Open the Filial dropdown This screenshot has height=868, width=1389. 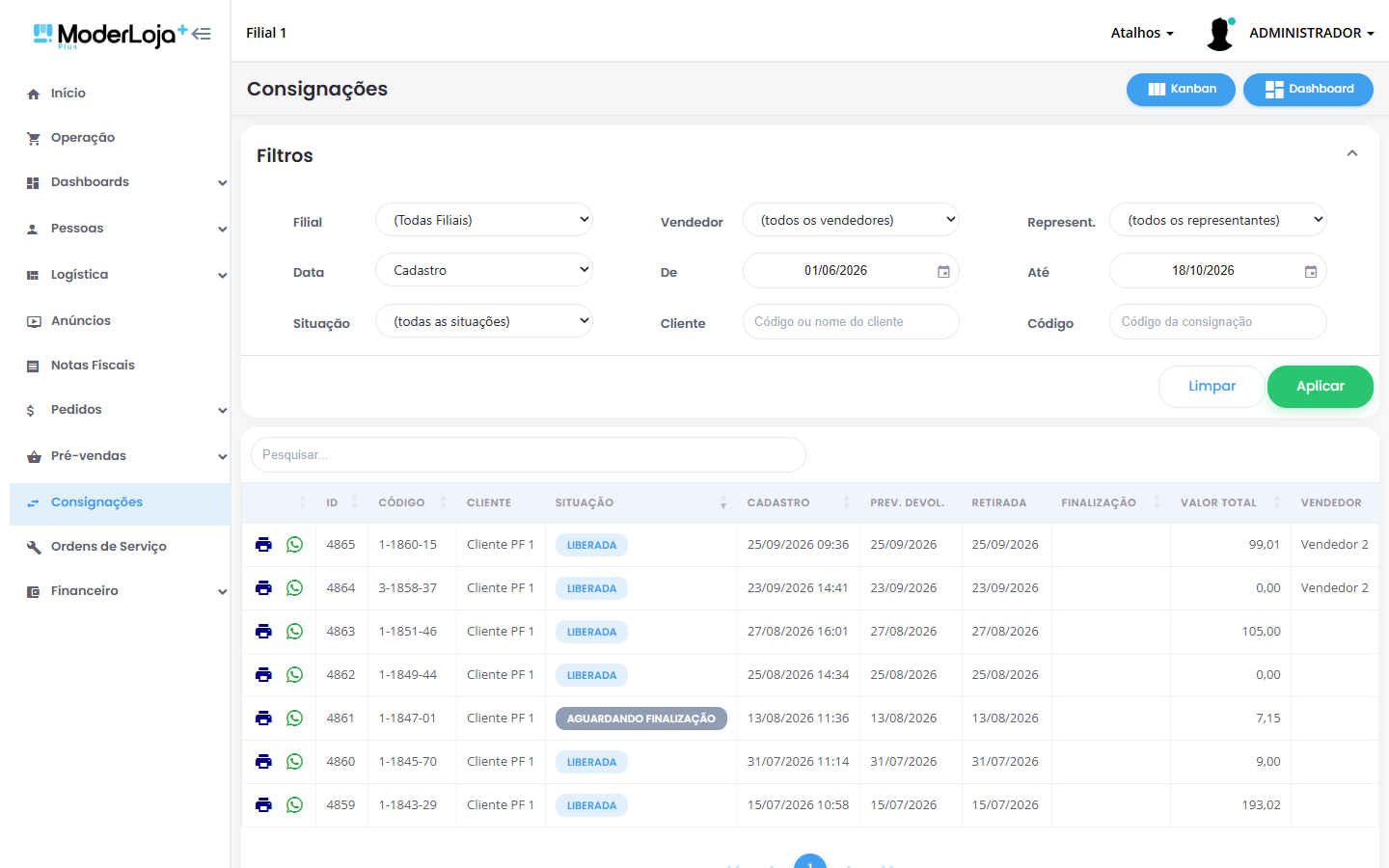(x=483, y=220)
